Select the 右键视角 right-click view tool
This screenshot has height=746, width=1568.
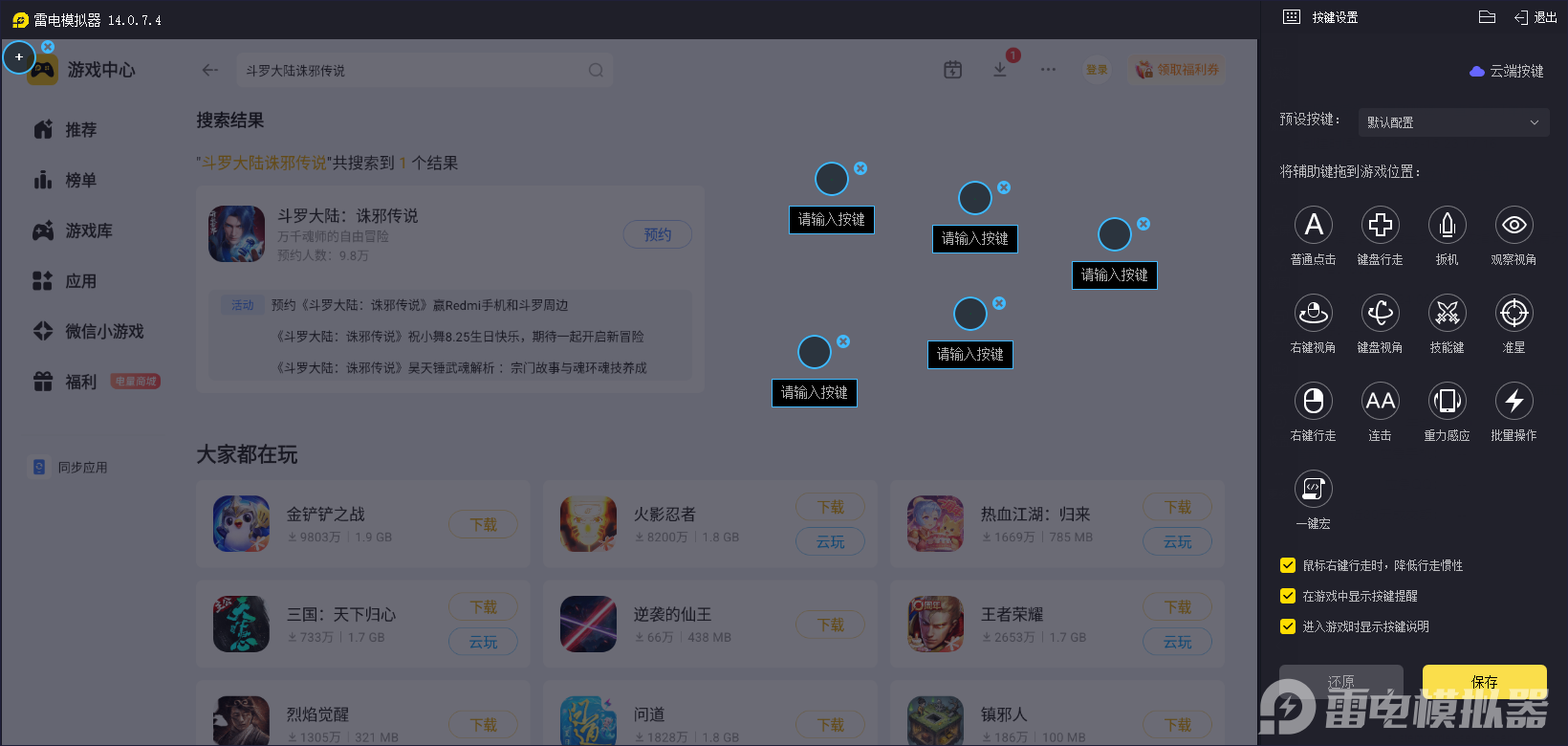pos(1314,313)
